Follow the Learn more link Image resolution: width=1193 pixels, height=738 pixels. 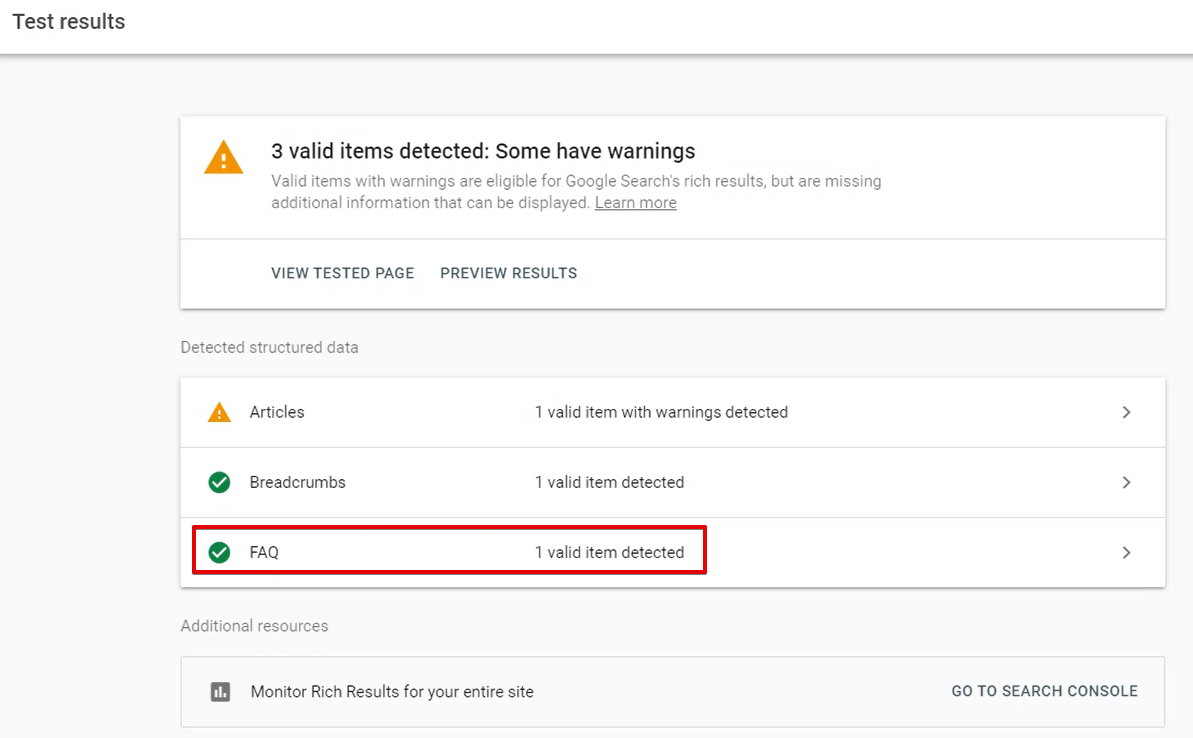[635, 203]
